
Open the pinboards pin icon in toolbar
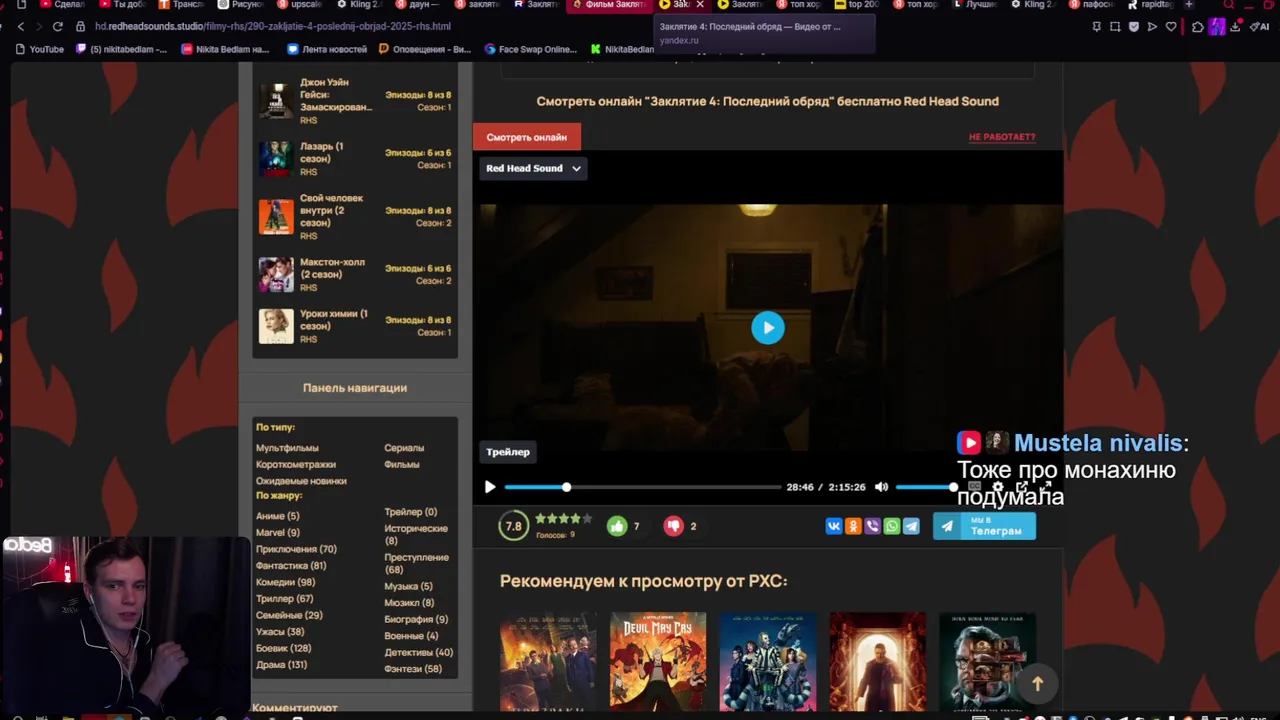1097,27
